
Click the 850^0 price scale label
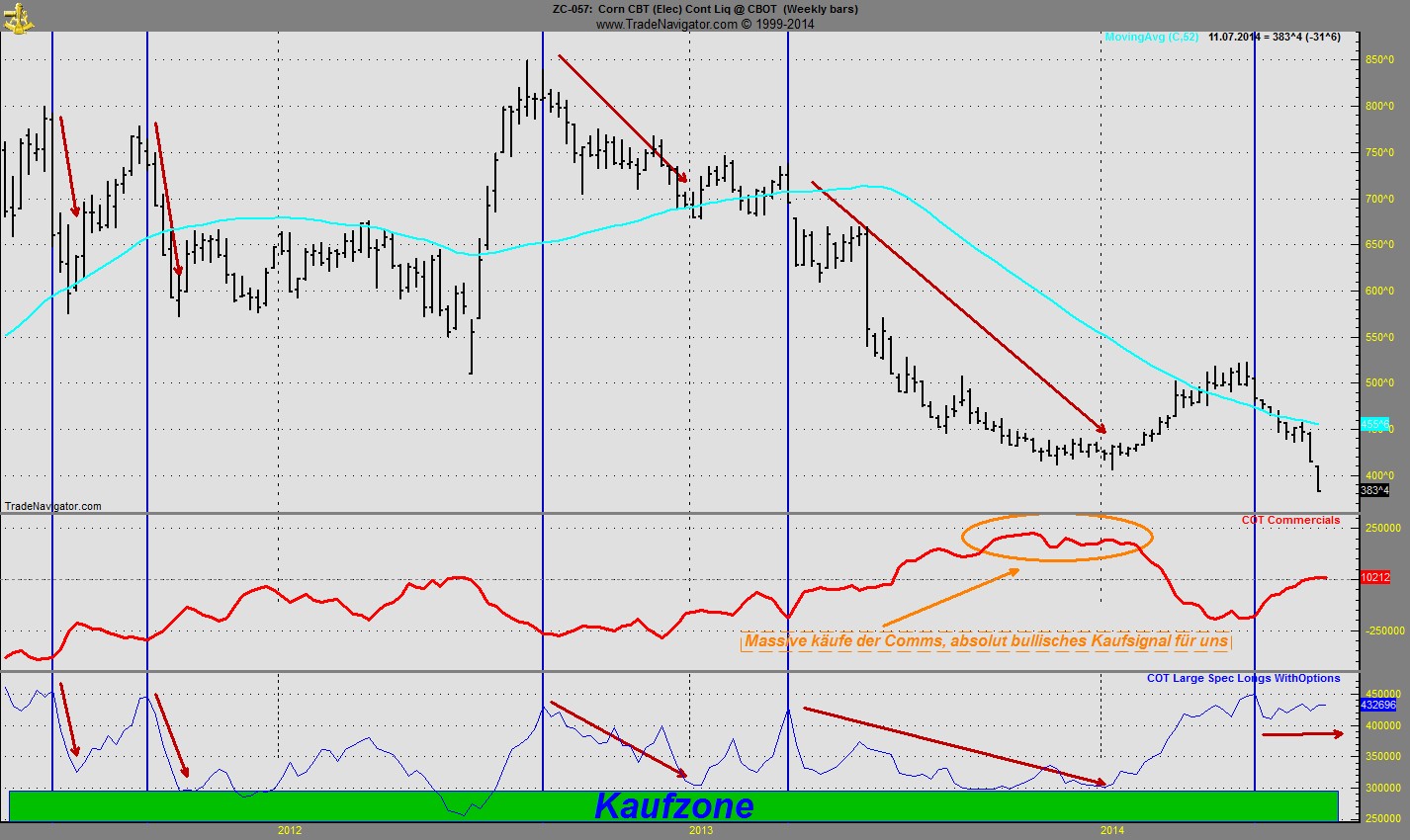click(1379, 60)
